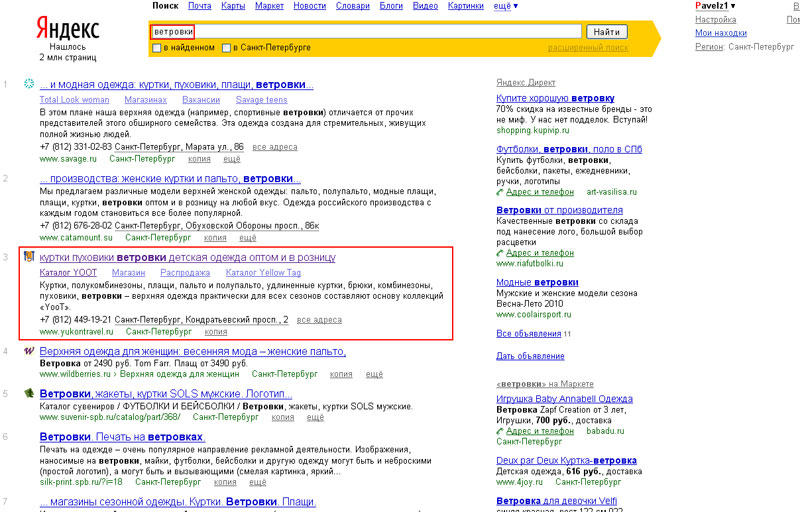Open 'Каталог YOOT' sitelink

click(68, 273)
